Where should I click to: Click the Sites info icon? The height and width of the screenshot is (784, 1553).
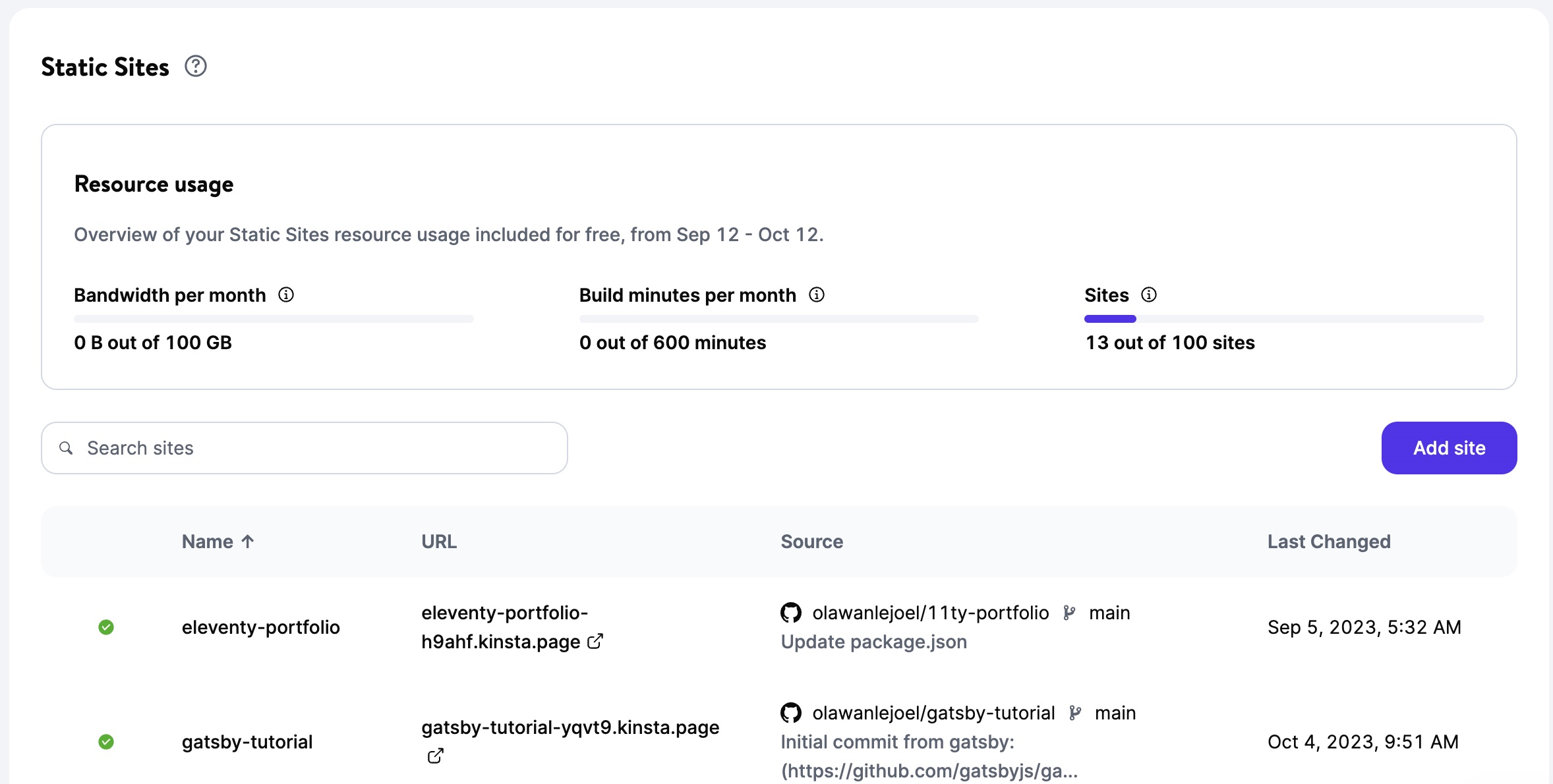[1149, 294]
